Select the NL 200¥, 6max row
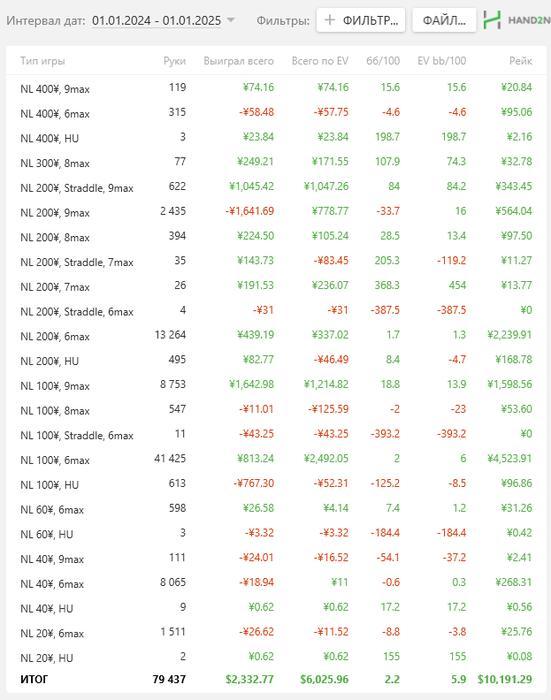 276,335
